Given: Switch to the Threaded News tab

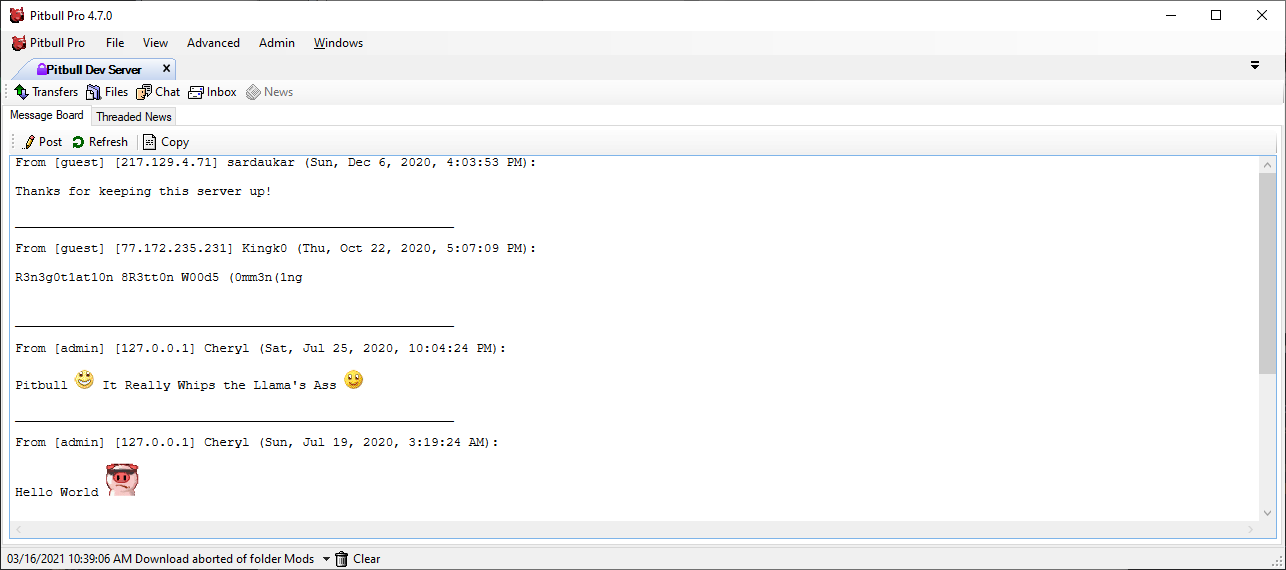Looking at the screenshot, I should point(134,117).
